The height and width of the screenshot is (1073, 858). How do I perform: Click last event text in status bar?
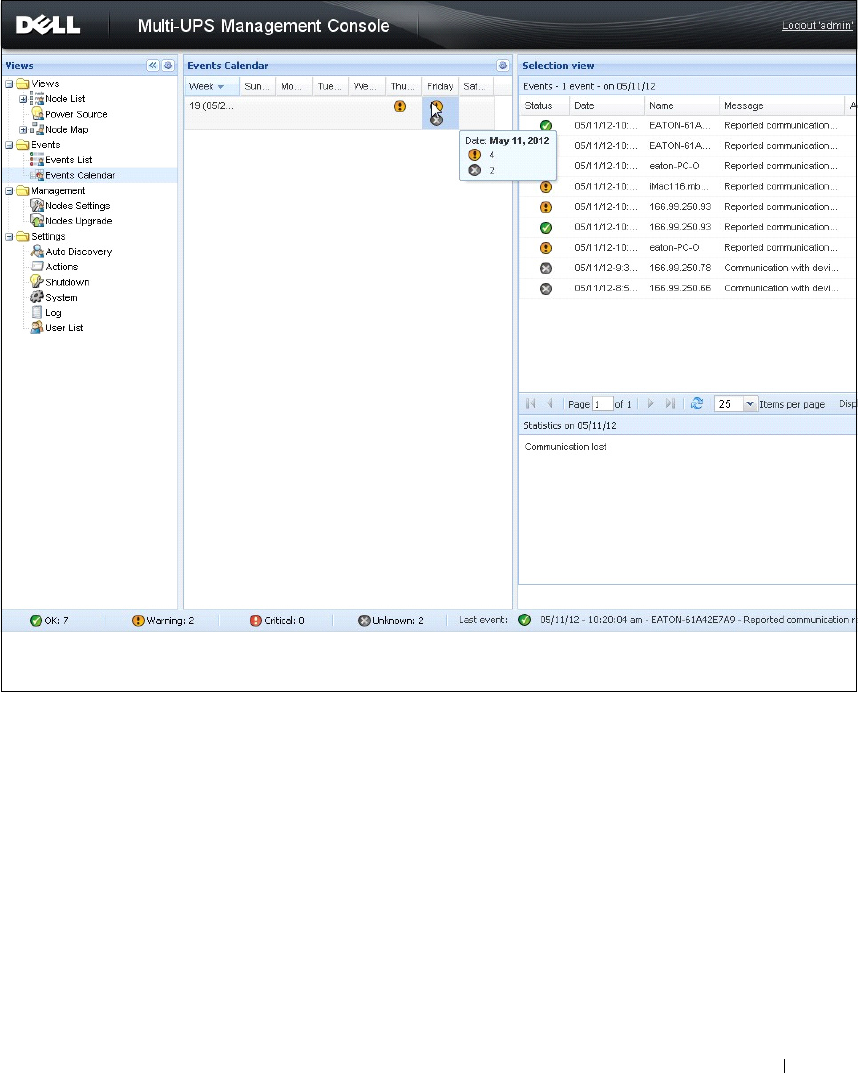pyautogui.click(x=696, y=620)
